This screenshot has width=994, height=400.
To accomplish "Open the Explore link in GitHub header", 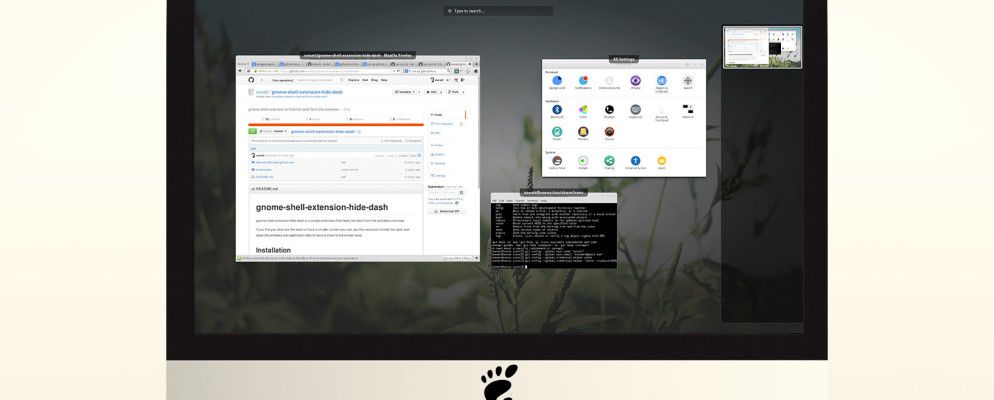I will pyautogui.click(x=354, y=80).
